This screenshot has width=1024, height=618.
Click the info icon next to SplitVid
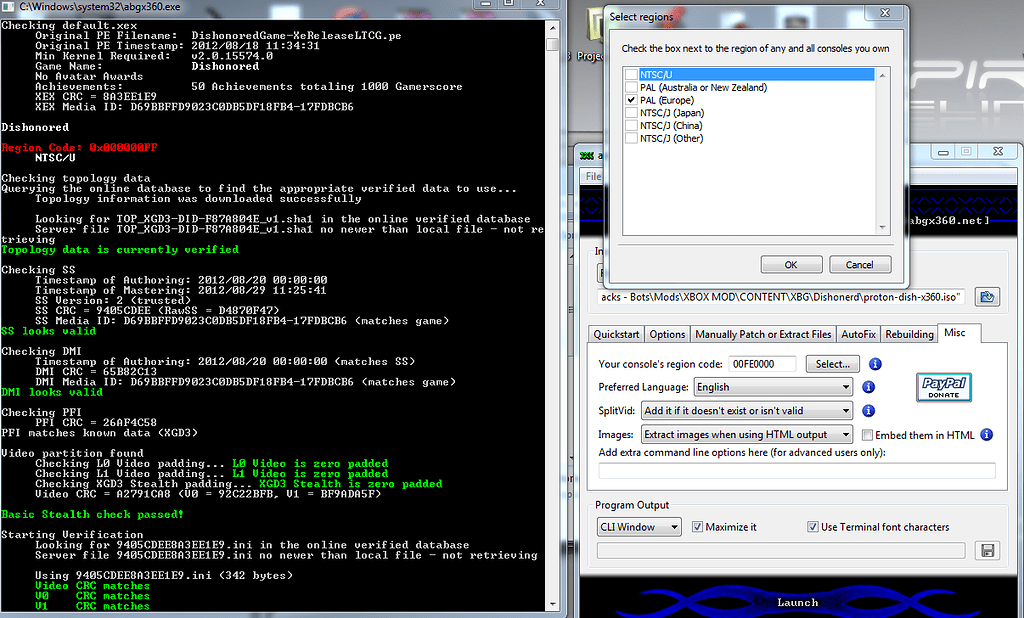868,410
